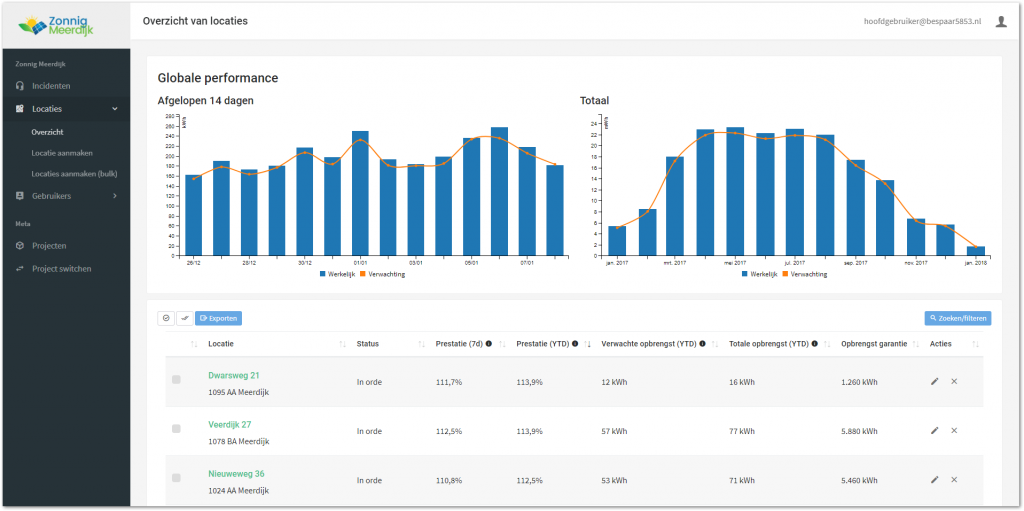Toggle the Verwachting legend swatch in Totaal chart
This screenshot has height=511, width=1024.
(785, 273)
